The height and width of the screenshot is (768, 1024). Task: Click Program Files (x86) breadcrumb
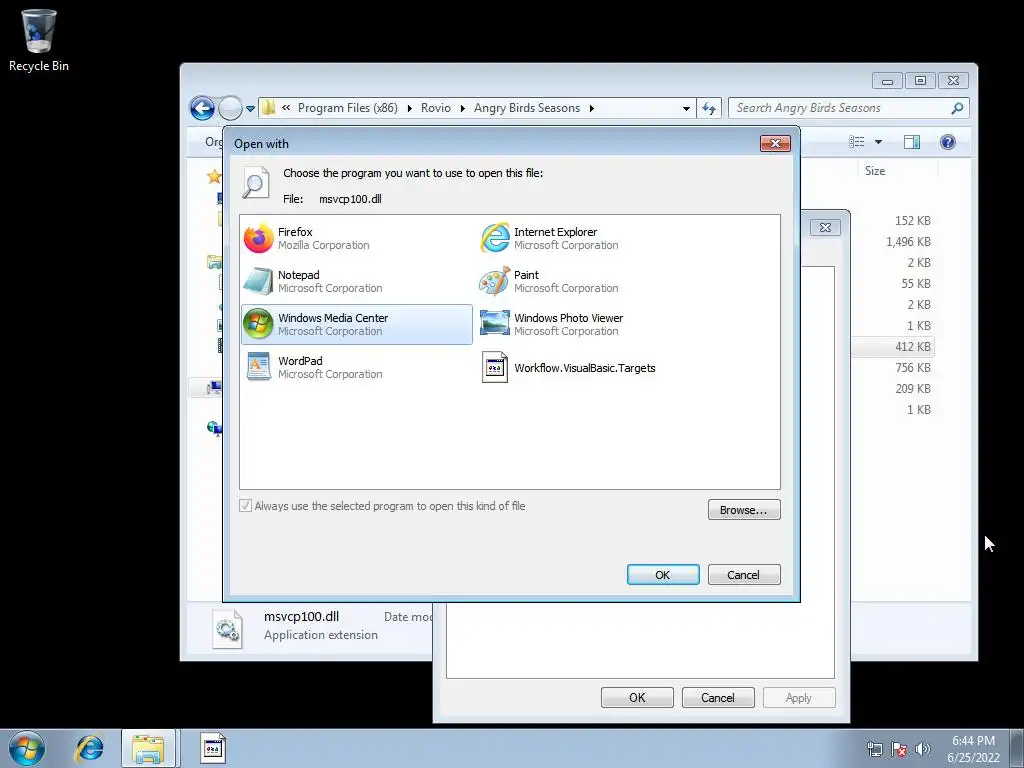pyautogui.click(x=347, y=108)
